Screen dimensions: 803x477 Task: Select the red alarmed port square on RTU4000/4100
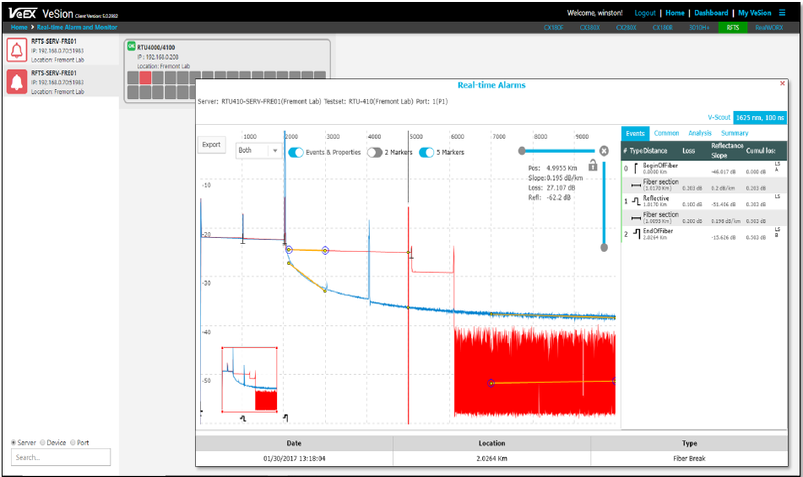(145, 77)
